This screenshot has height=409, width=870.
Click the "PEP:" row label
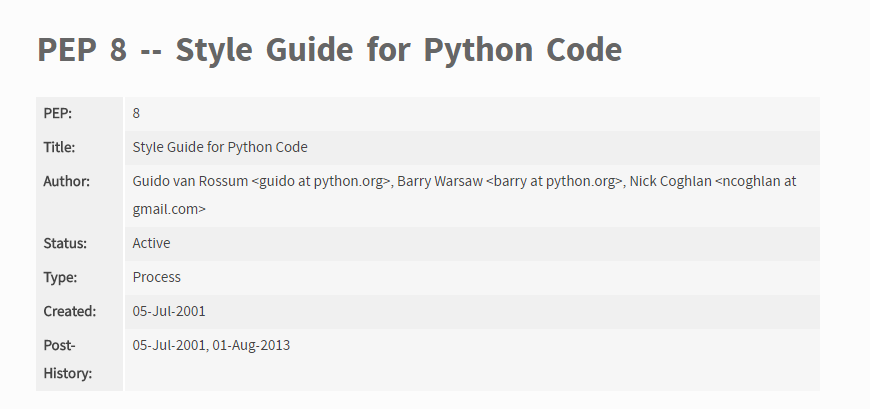[x=58, y=113]
